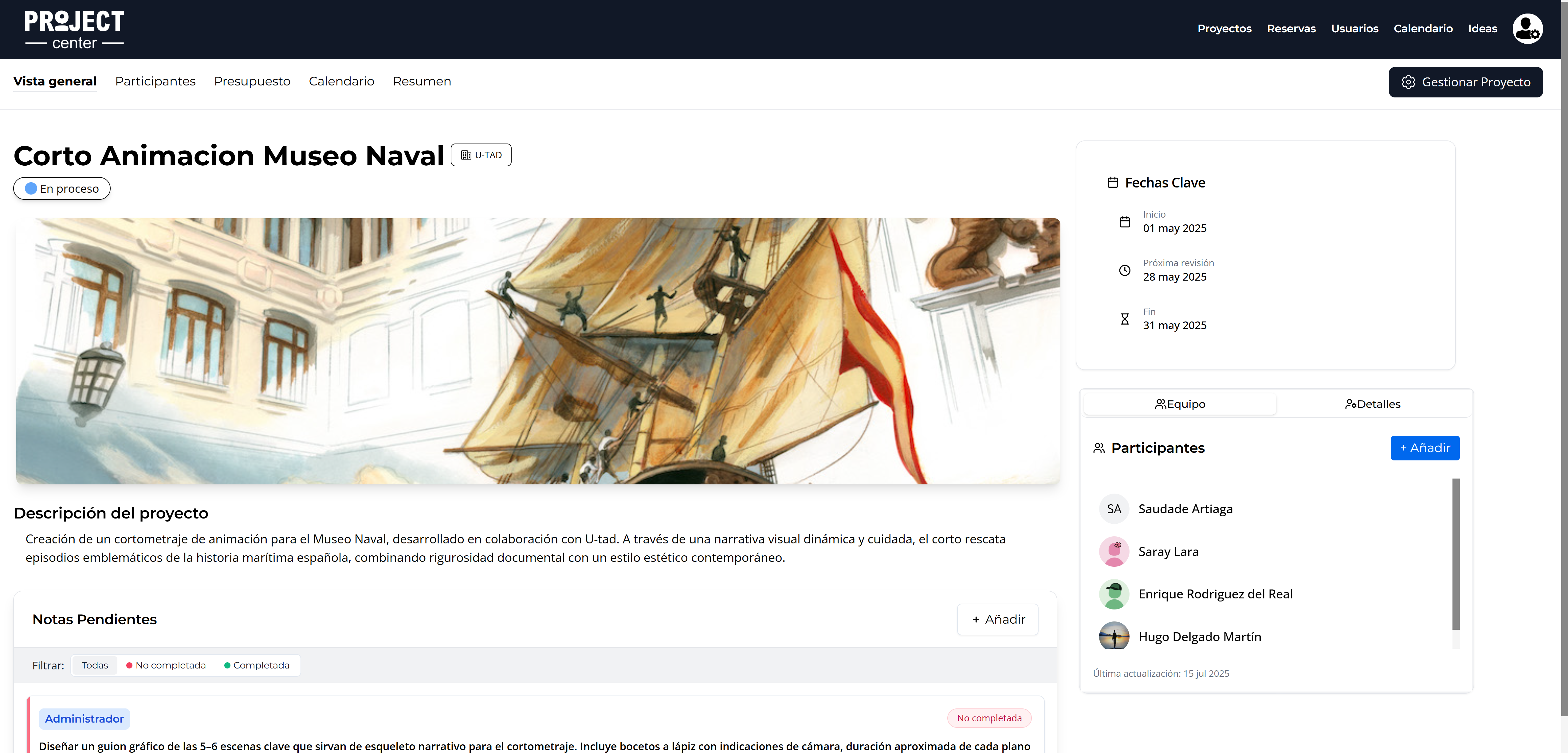Image resolution: width=1568 pixels, height=753 pixels.
Task: Go to Ideas in the top navigation
Action: coord(1482,29)
